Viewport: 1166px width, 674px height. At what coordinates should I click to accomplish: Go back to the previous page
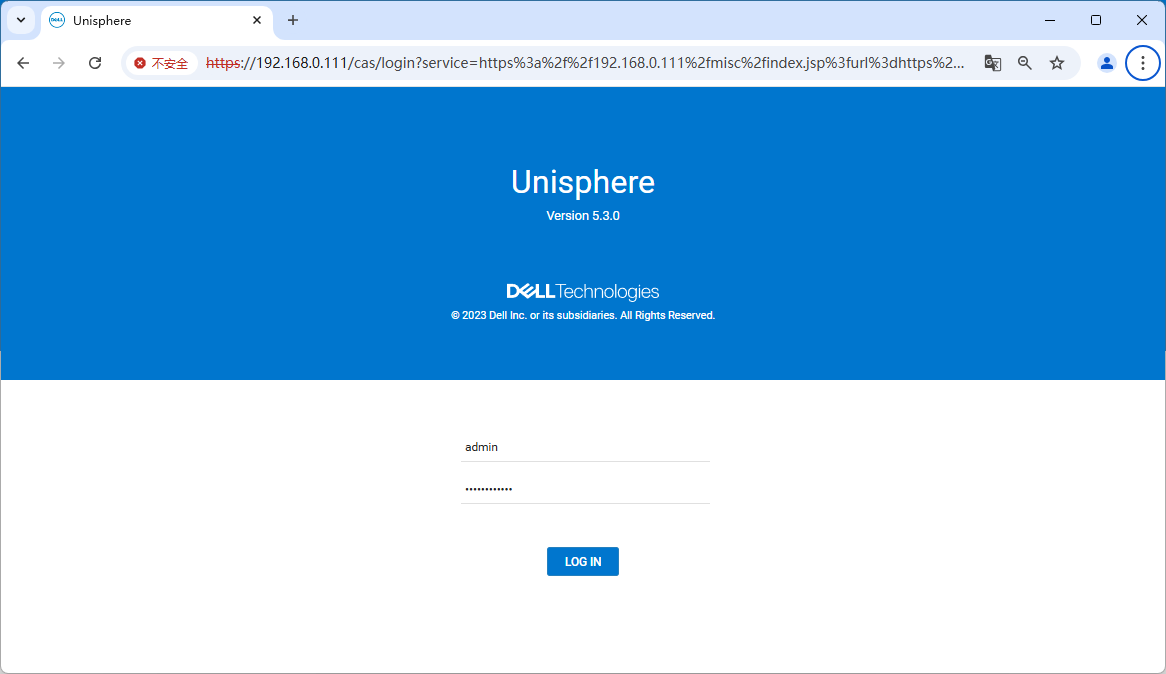pyautogui.click(x=23, y=63)
